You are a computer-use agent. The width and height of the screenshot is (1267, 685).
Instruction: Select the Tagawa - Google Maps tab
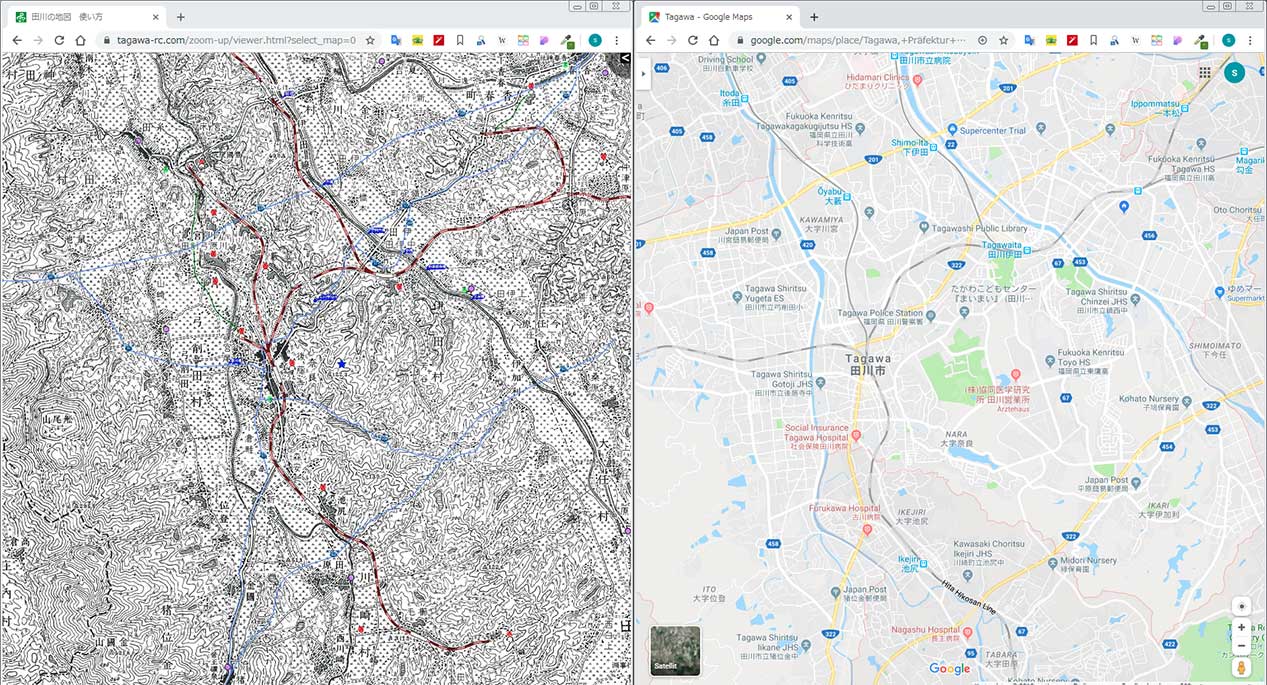point(718,17)
